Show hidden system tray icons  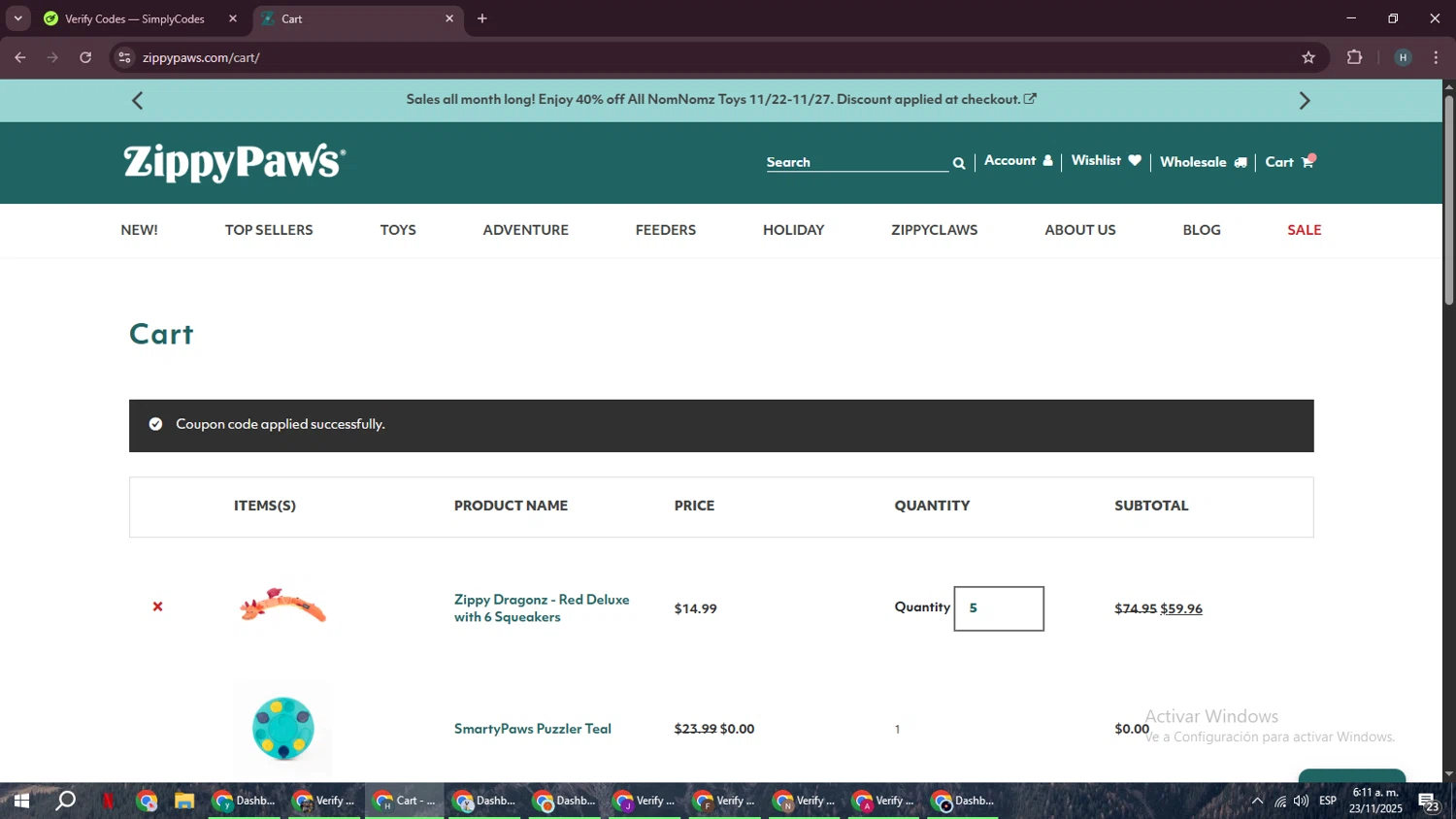pyautogui.click(x=1257, y=801)
